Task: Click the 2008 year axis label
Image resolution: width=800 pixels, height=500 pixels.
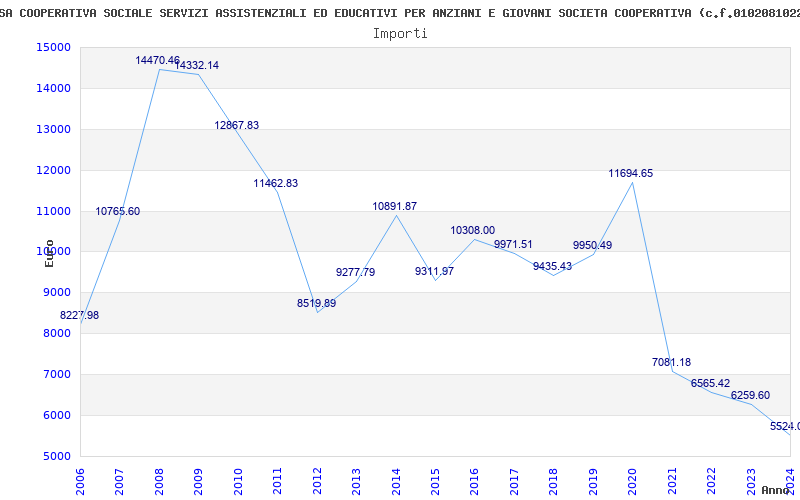Action: [159, 482]
